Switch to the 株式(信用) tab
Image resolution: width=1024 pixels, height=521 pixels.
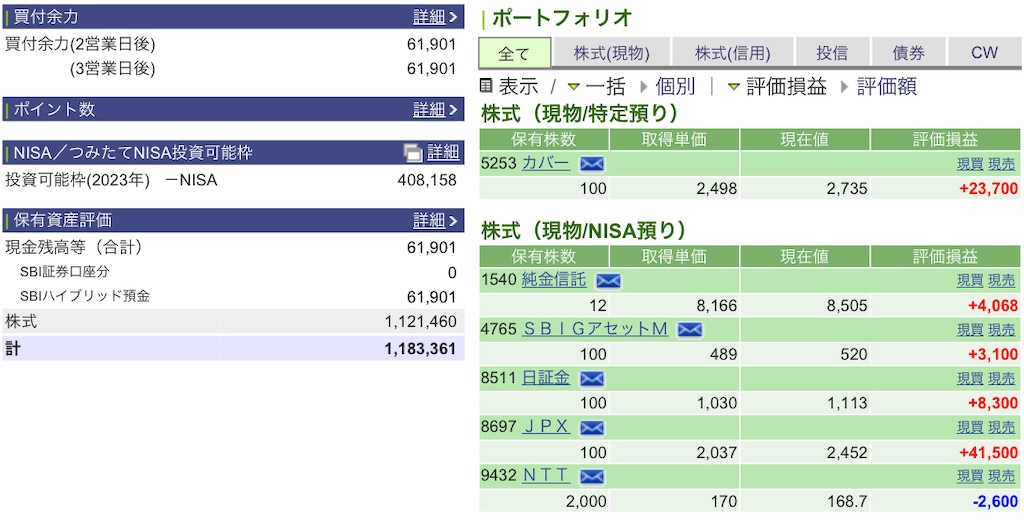pos(733,54)
